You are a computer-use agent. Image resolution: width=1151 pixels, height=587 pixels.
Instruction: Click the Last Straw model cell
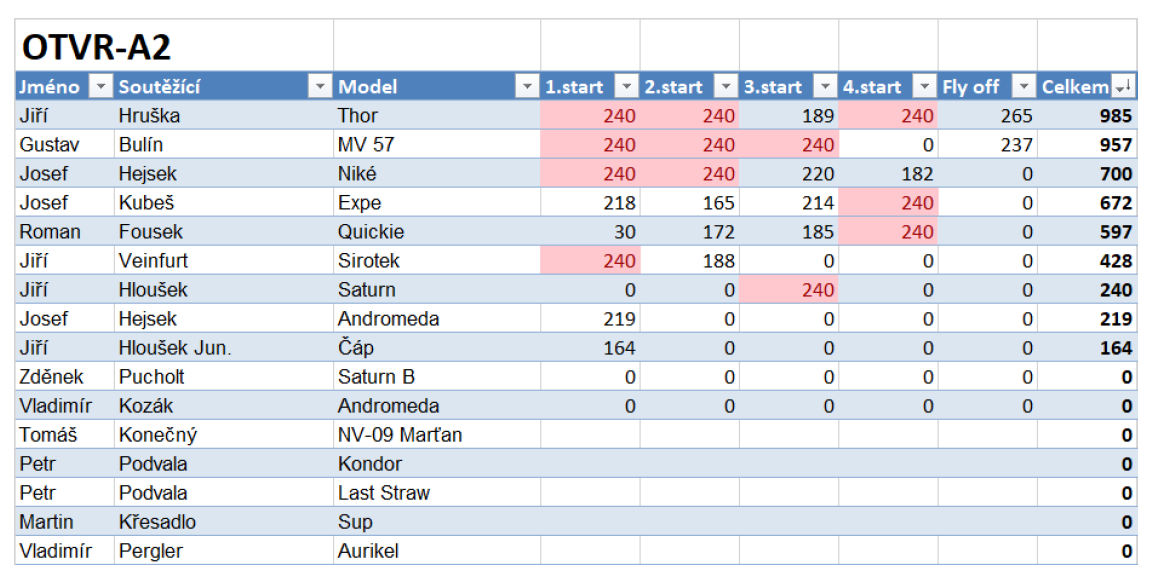pos(437,492)
